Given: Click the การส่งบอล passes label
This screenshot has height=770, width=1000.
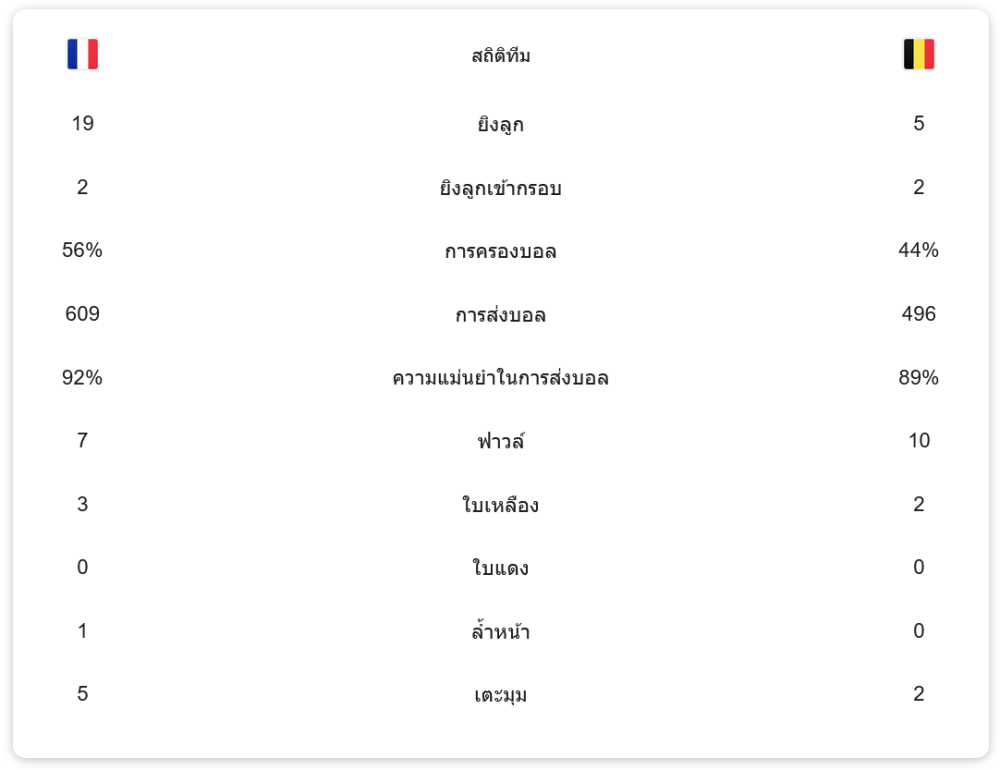Looking at the screenshot, I should 500,315.
